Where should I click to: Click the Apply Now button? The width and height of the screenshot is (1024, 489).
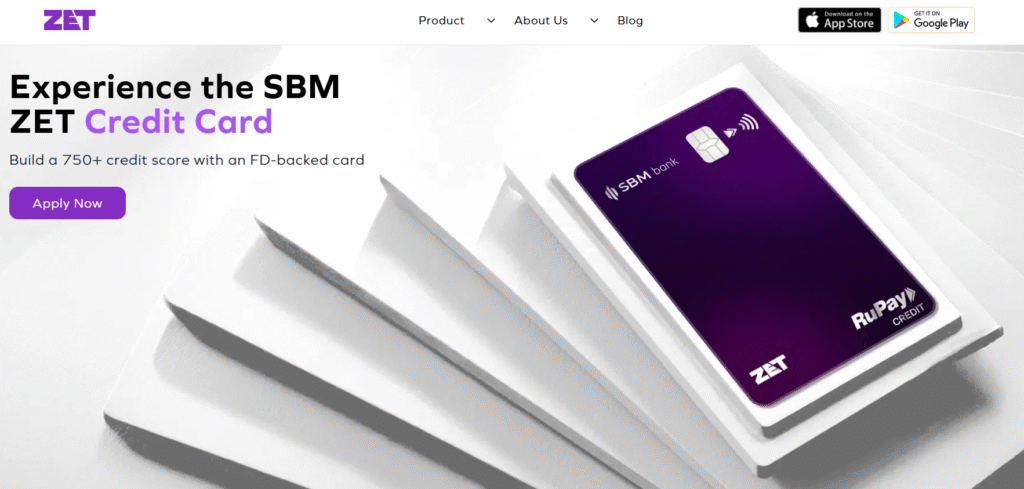[67, 203]
